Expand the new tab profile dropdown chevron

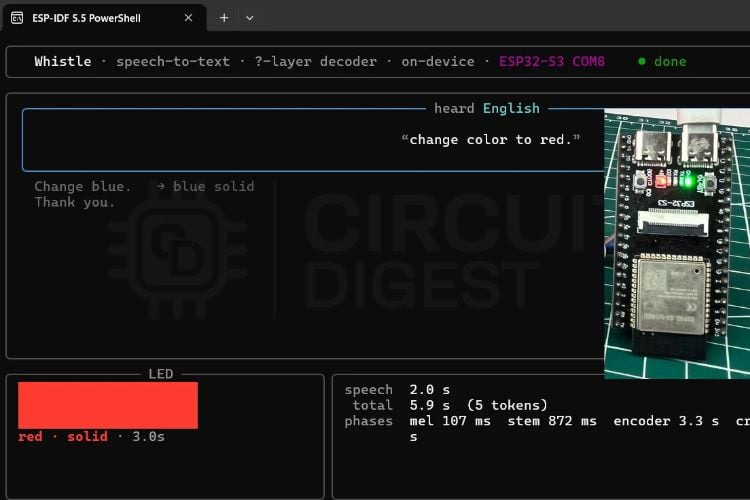click(x=250, y=18)
